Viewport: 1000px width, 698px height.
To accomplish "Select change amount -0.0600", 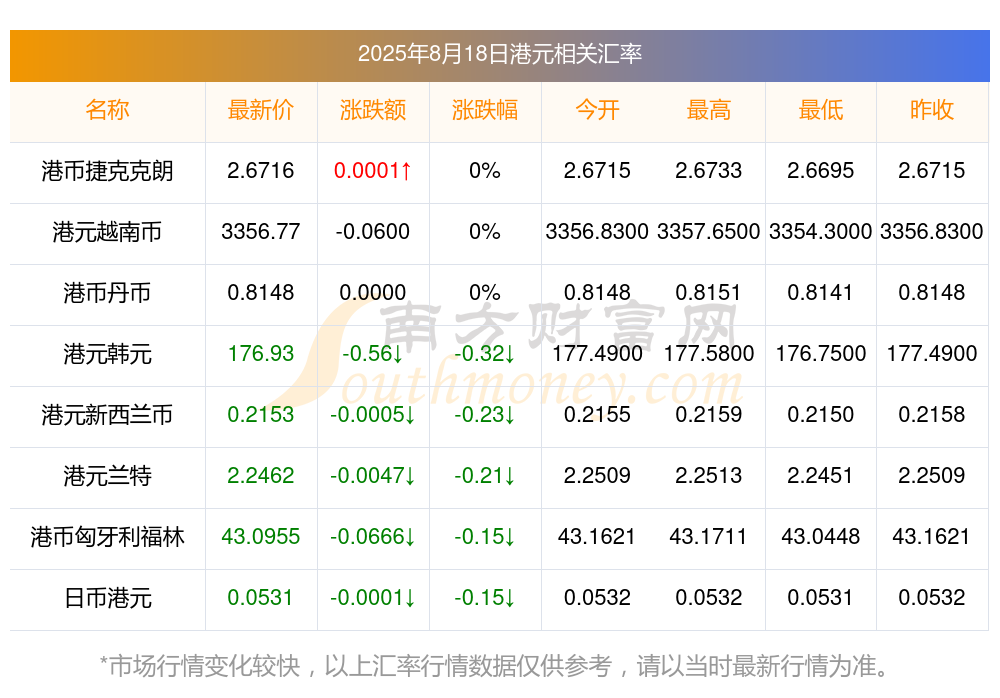I will [x=373, y=232].
